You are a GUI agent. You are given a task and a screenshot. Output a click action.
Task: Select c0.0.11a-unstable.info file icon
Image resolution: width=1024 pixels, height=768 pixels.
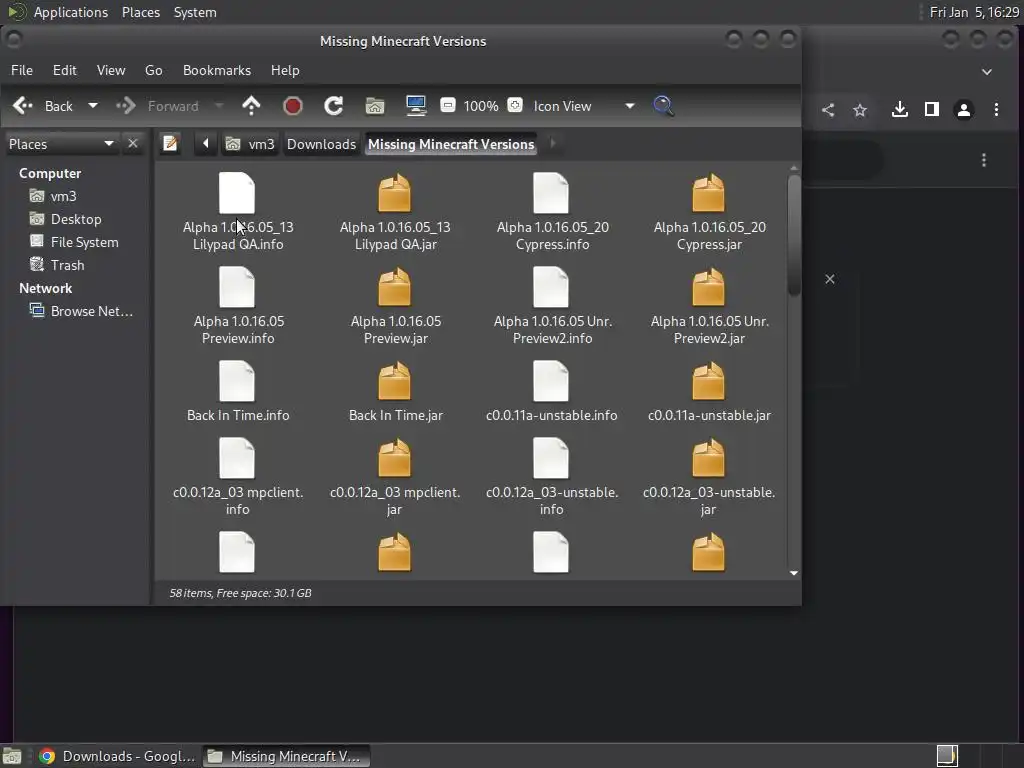[x=551, y=381]
